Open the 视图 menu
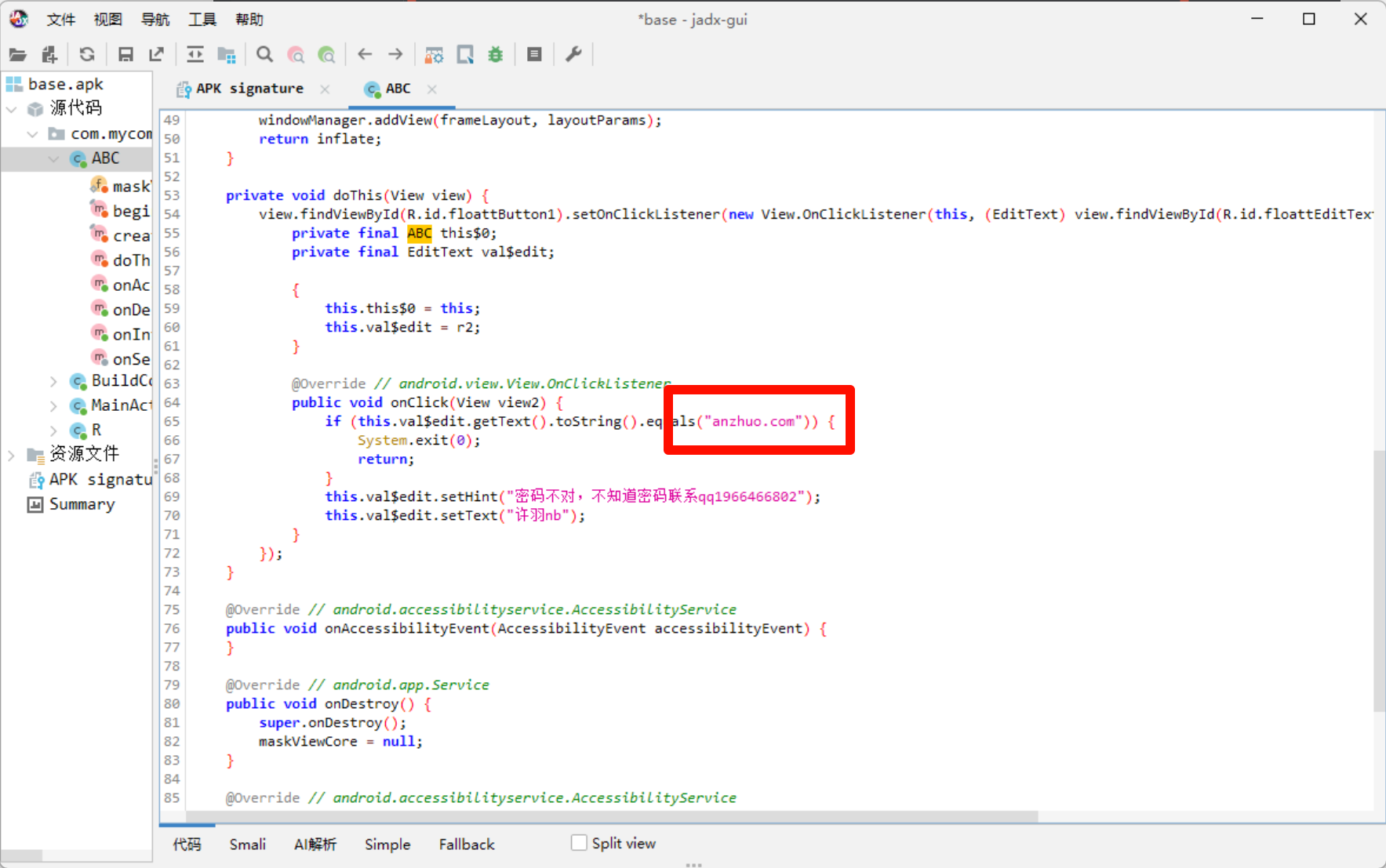This screenshot has height=868, width=1386. click(x=108, y=20)
